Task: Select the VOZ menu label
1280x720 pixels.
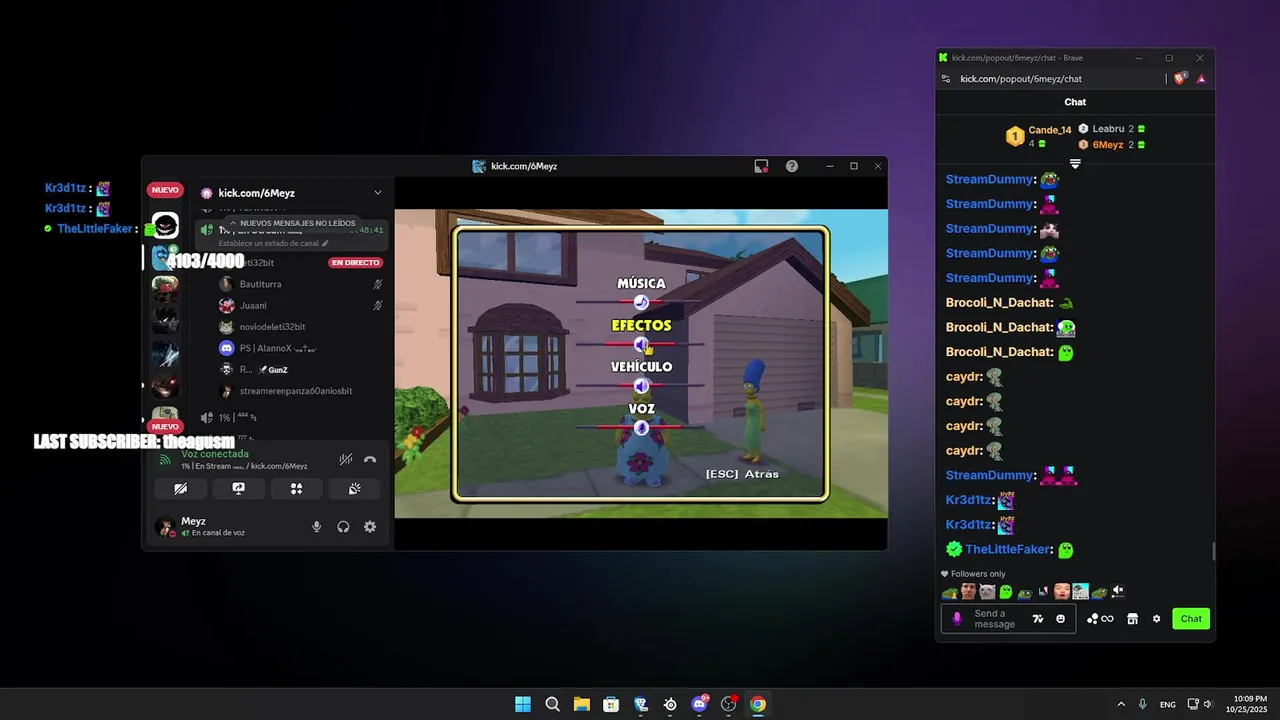Action: coord(641,409)
